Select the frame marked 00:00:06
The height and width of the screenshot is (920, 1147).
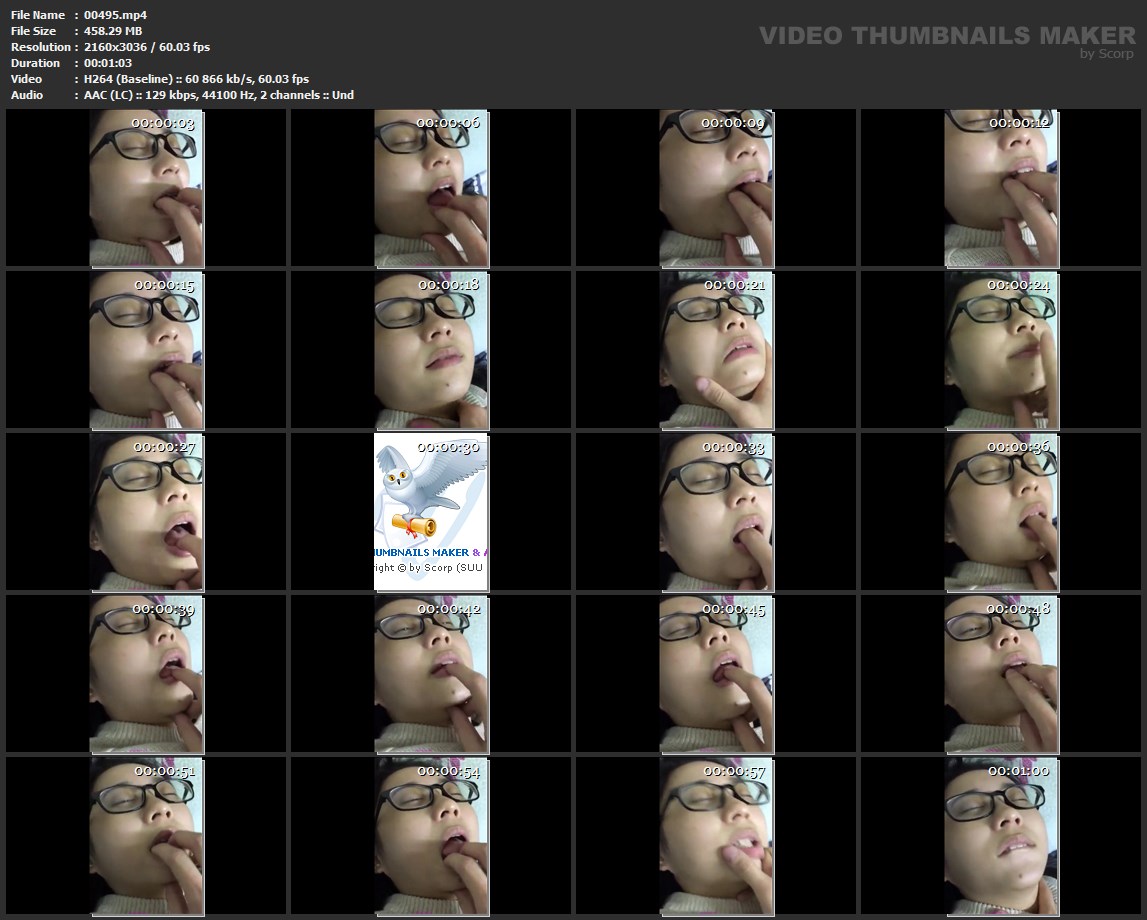431,188
